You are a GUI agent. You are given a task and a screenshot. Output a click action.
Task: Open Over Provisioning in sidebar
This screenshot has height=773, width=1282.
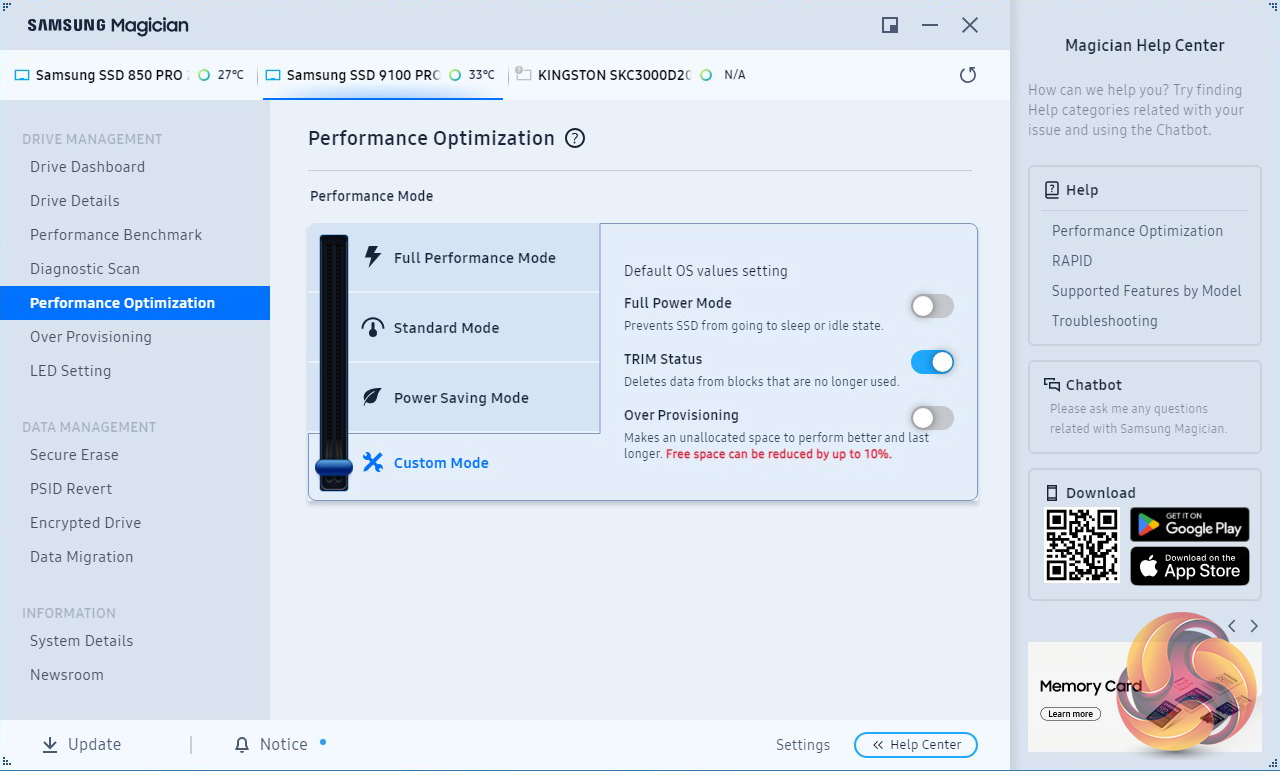tap(135, 337)
